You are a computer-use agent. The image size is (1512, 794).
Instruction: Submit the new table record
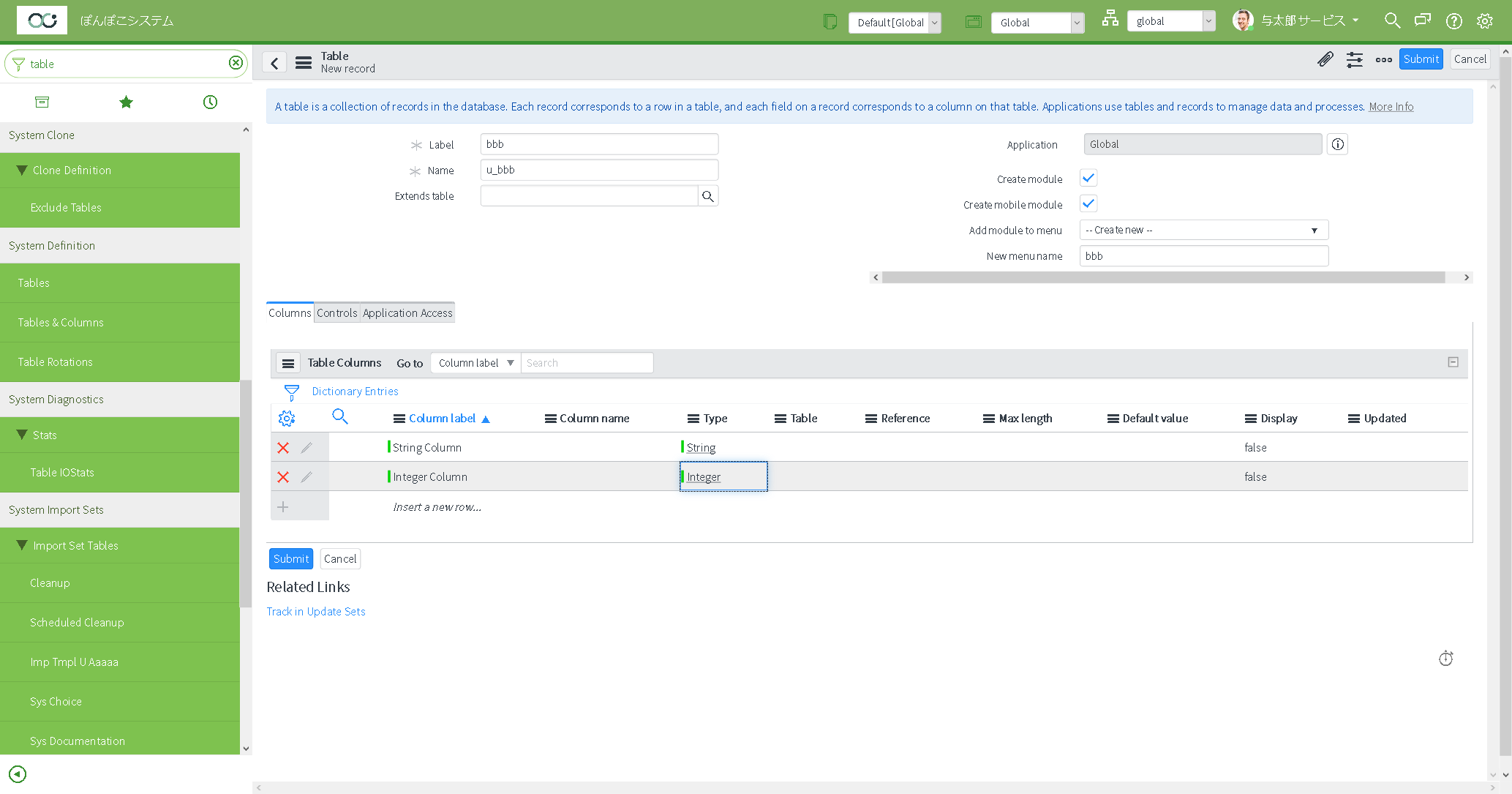tap(1420, 59)
